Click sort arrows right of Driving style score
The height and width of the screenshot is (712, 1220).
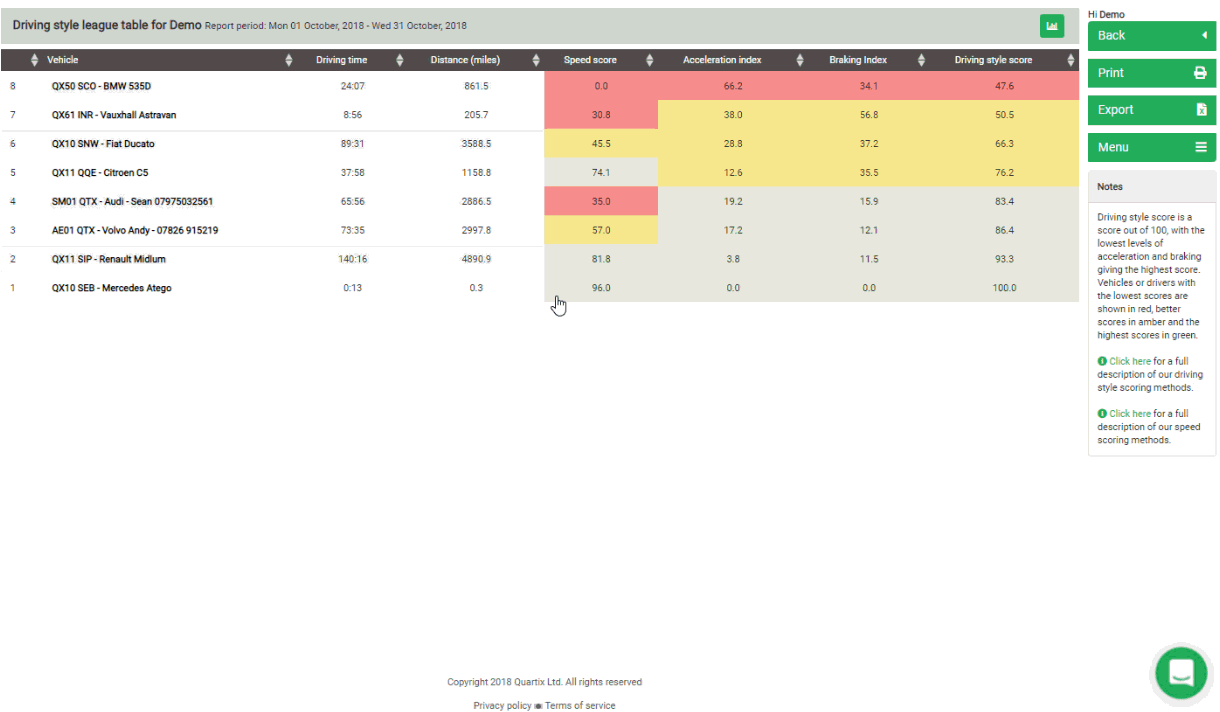[1069, 60]
